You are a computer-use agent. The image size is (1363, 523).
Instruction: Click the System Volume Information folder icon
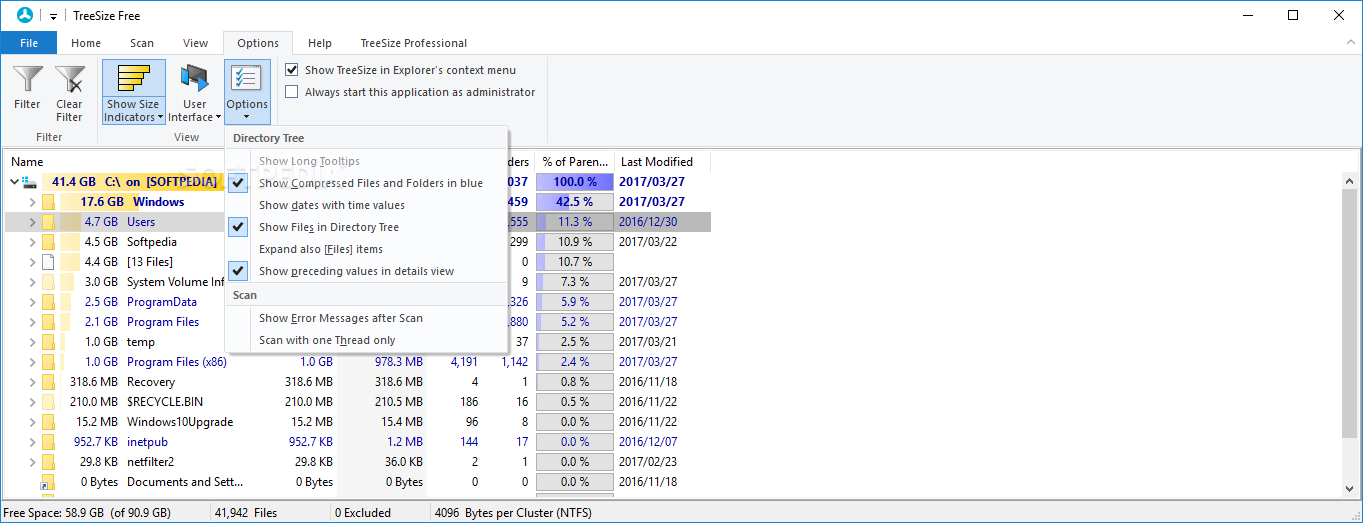click(47, 282)
